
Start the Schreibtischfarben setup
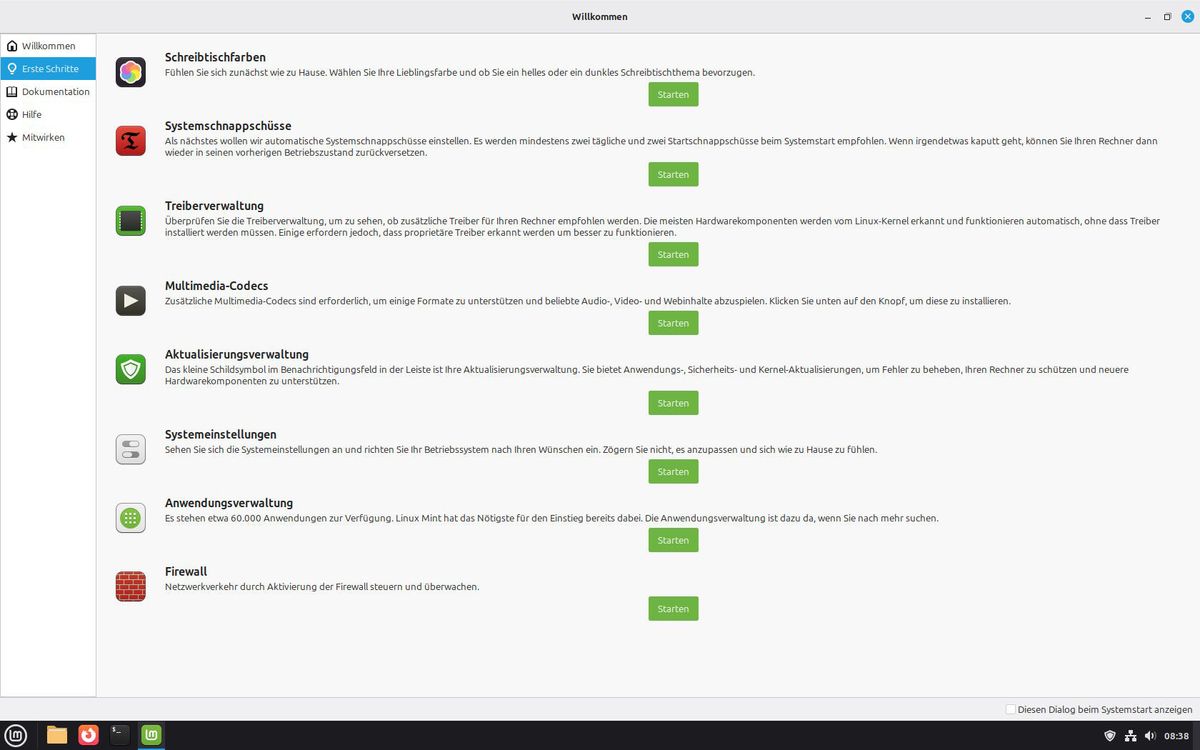(x=673, y=94)
